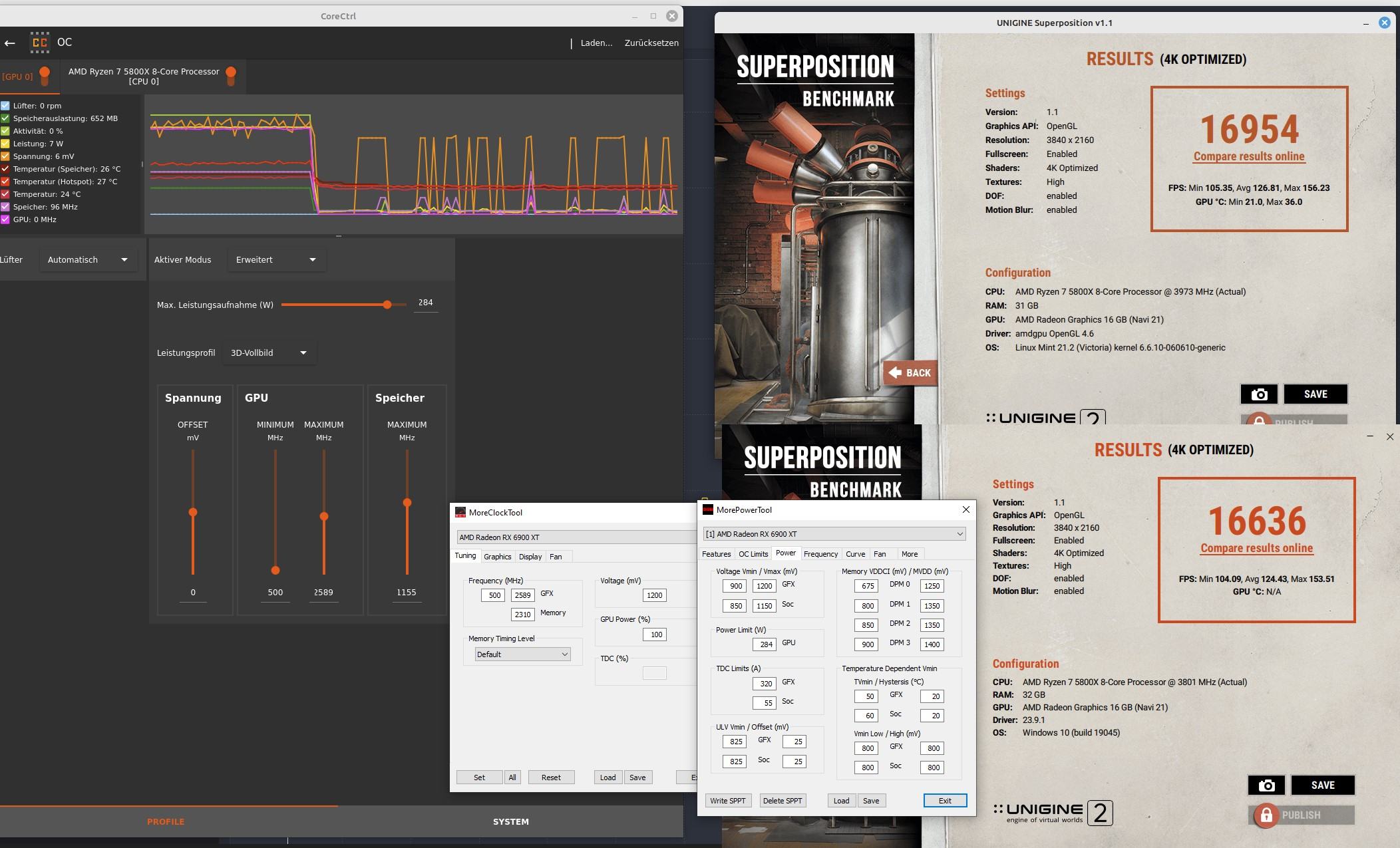
Task: Open the Lüfter Automatisch dropdown
Action: tap(88, 260)
